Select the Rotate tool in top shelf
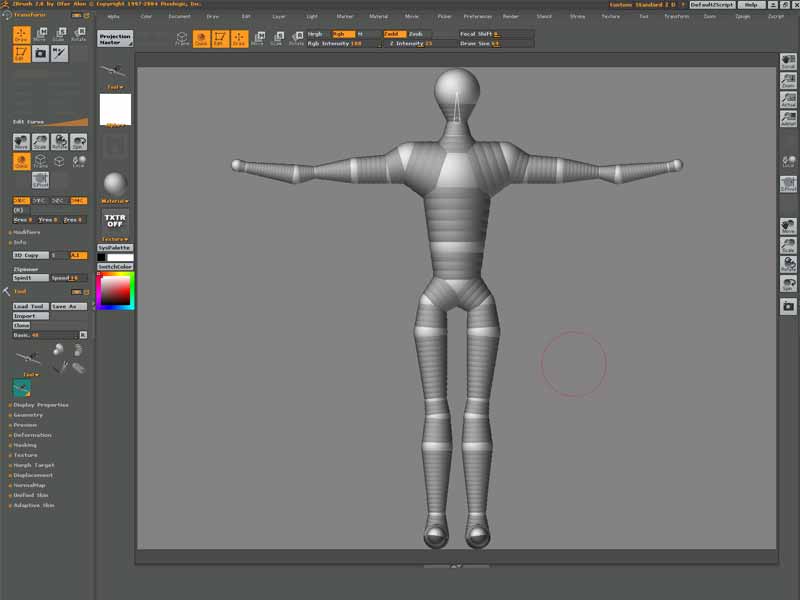This screenshot has height=600, width=800. 296,39
